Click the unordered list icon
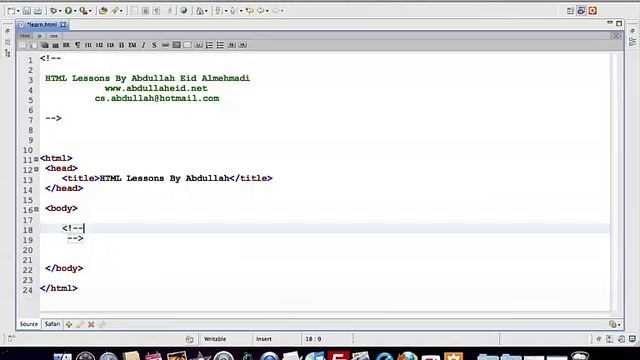This screenshot has height=360, width=640. coord(220,45)
